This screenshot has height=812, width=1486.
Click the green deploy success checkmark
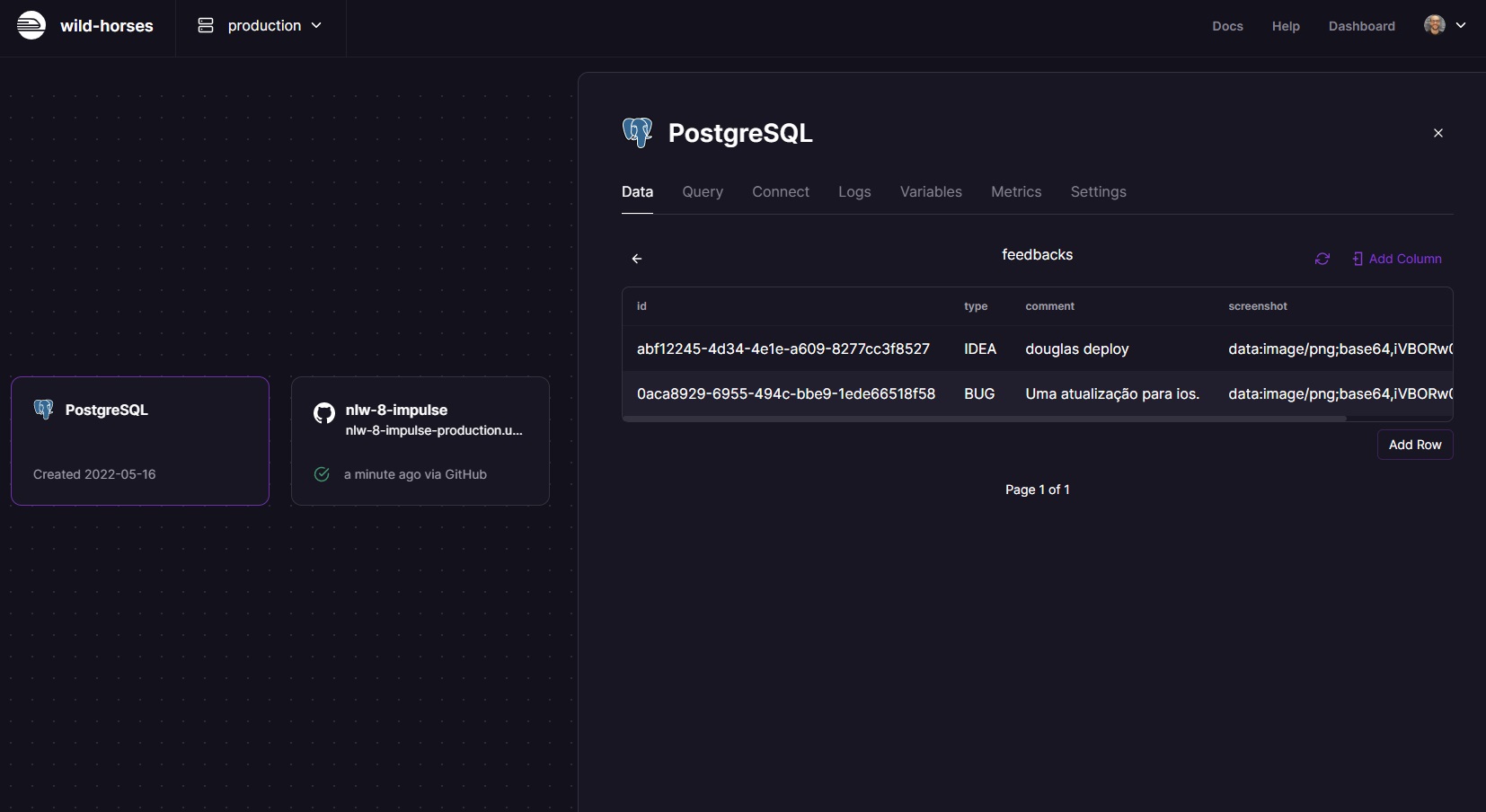click(x=322, y=474)
